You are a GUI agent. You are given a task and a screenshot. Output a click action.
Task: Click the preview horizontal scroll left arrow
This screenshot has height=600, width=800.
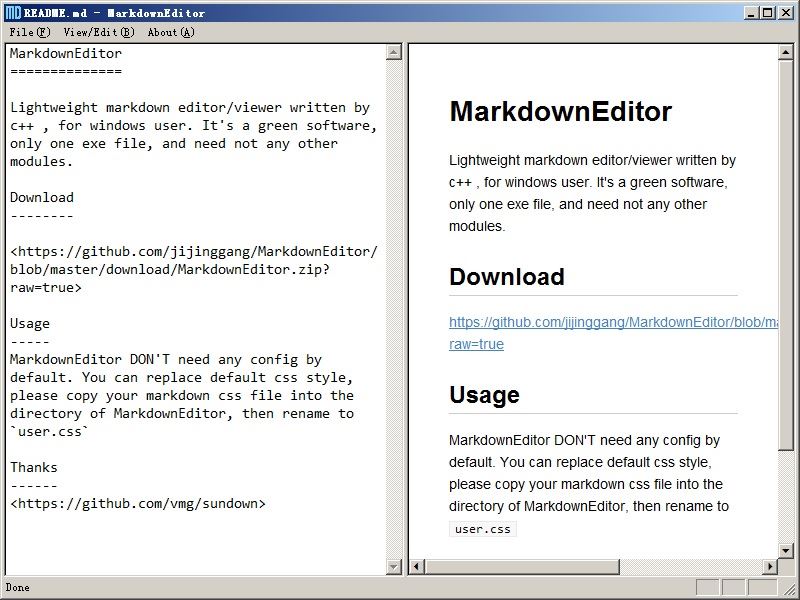tap(417, 566)
